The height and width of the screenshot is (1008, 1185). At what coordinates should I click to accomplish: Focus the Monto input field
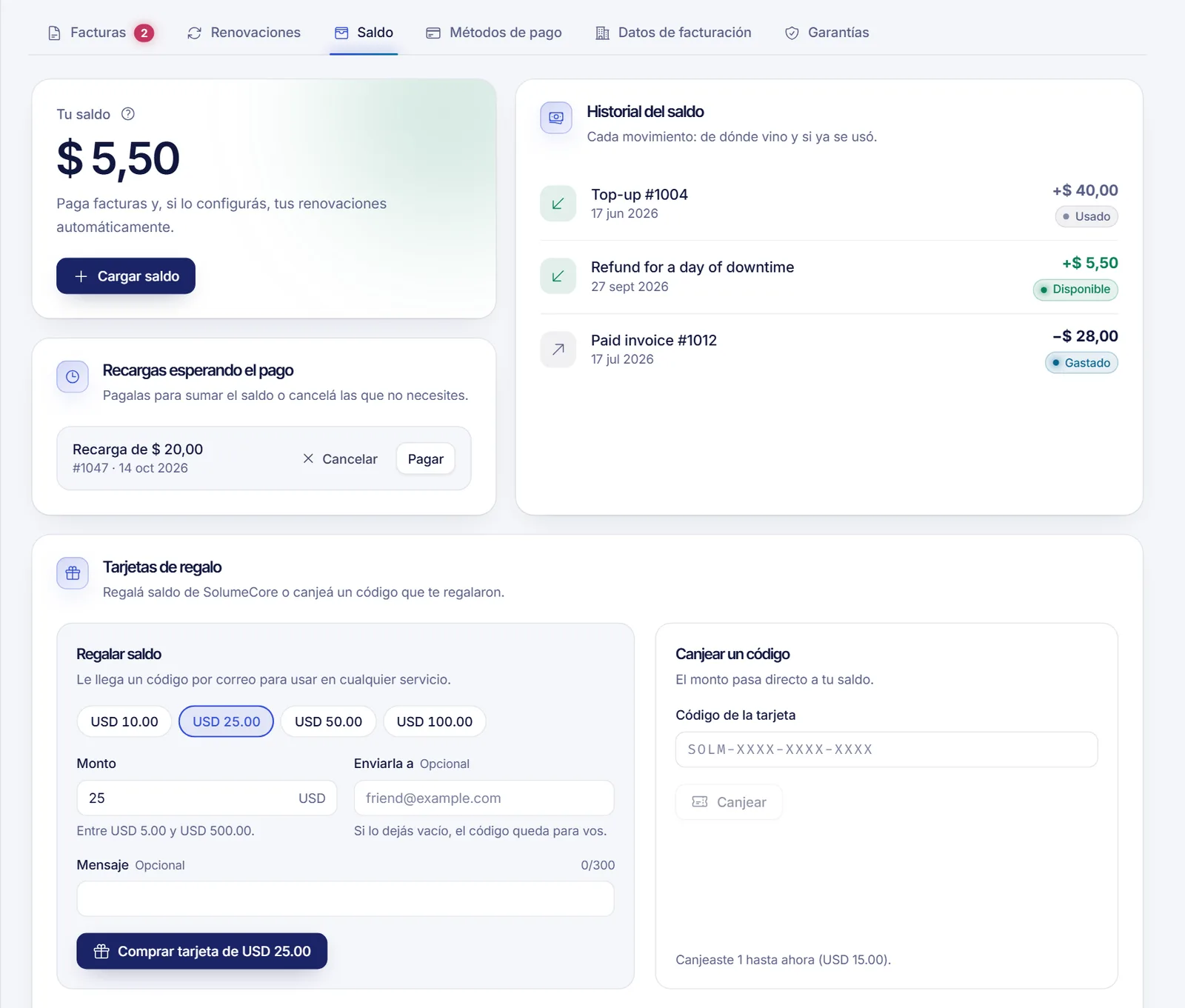[207, 798]
